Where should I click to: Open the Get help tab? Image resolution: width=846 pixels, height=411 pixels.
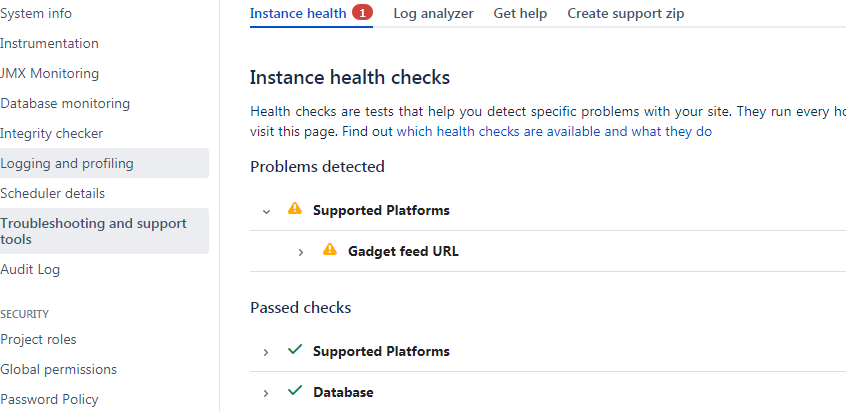(x=520, y=13)
